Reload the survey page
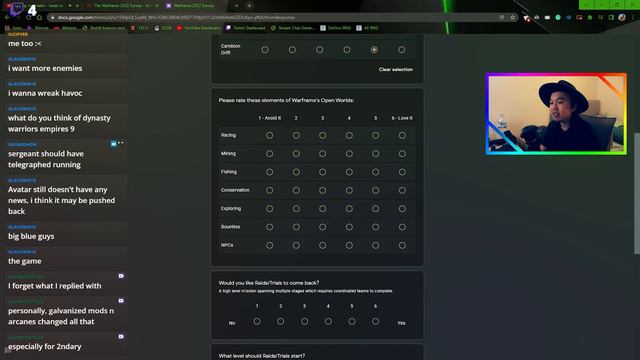This screenshot has height=360, width=640. [x=28, y=18]
